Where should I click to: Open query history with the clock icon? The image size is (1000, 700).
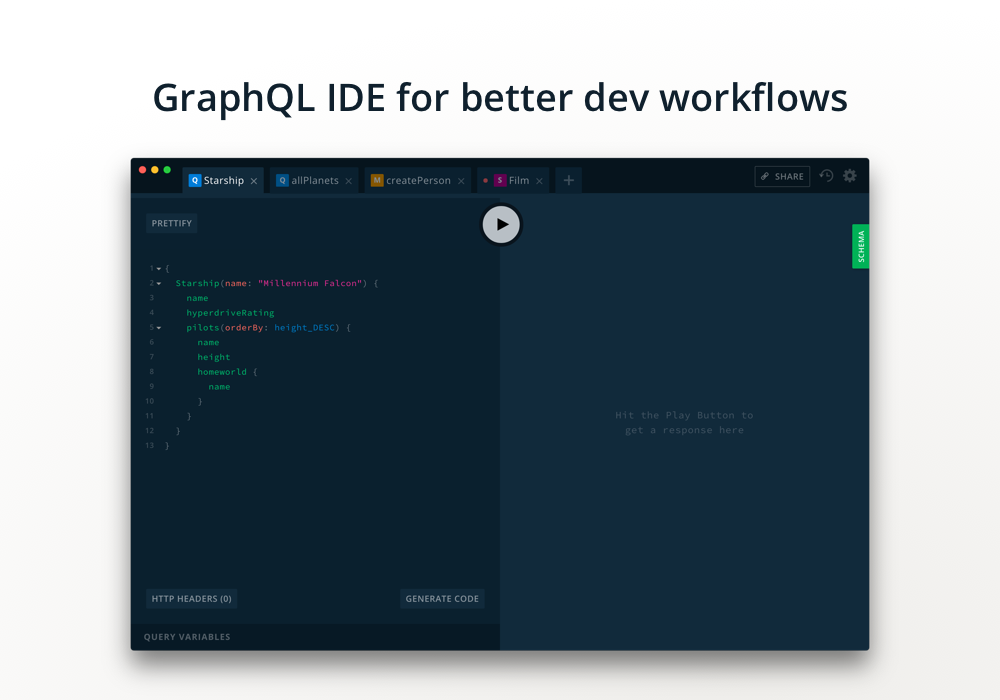tap(826, 176)
